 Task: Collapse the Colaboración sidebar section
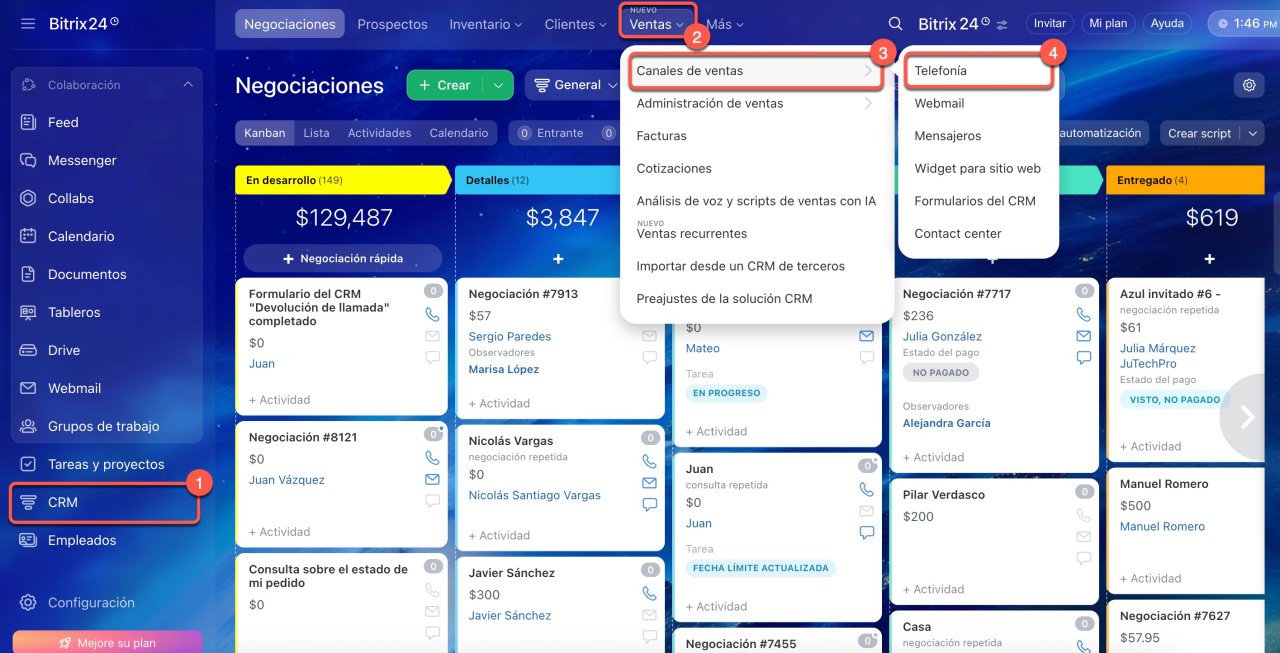pyautogui.click(x=188, y=85)
